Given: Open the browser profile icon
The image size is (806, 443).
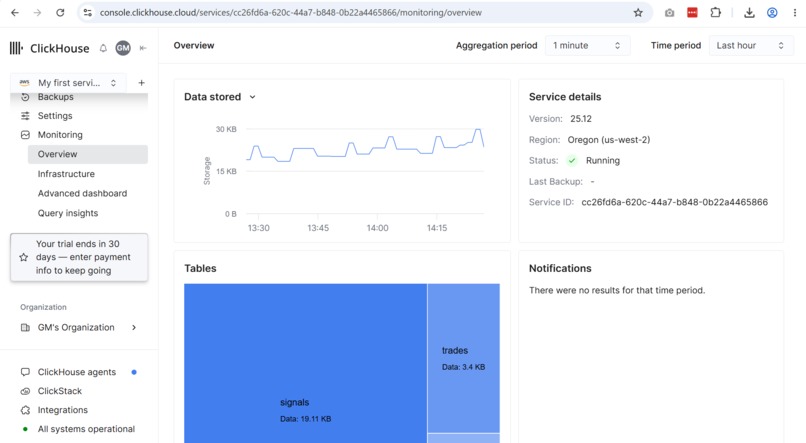Looking at the screenshot, I should pos(772,13).
